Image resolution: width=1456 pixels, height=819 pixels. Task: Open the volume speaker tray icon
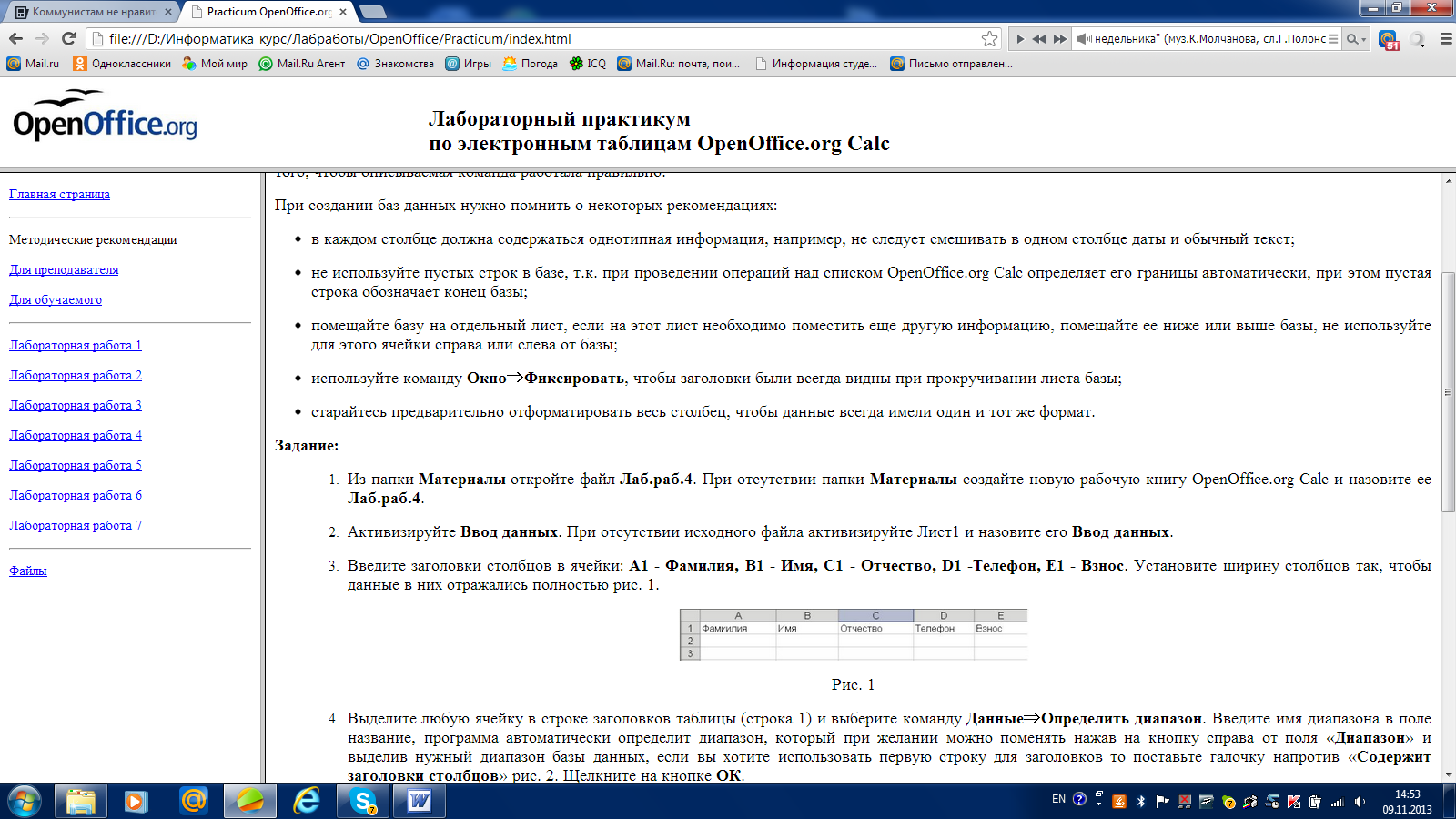[1360, 802]
